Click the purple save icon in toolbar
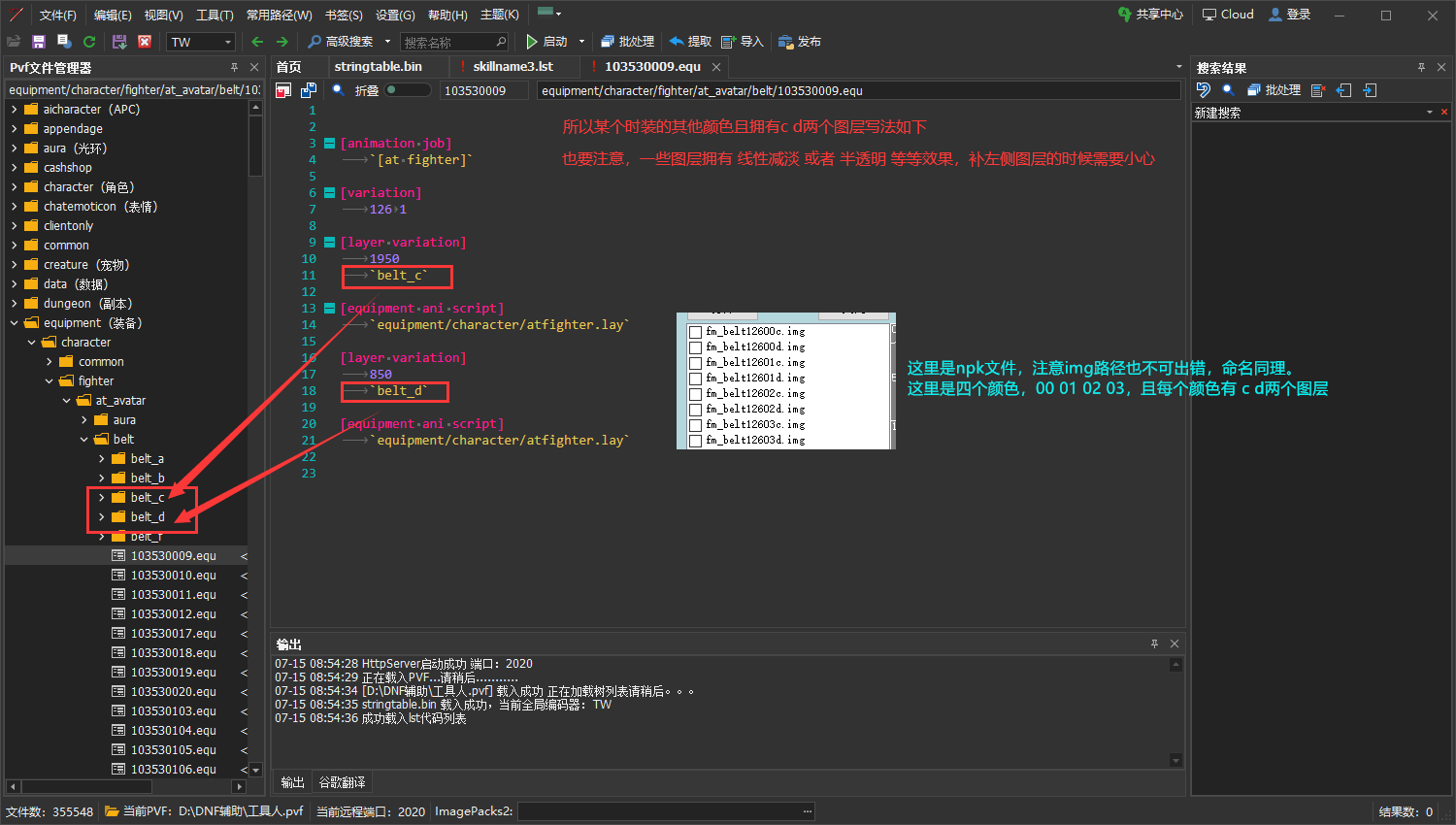Viewport: 1456px width, 825px height. [x=39, y=42]
